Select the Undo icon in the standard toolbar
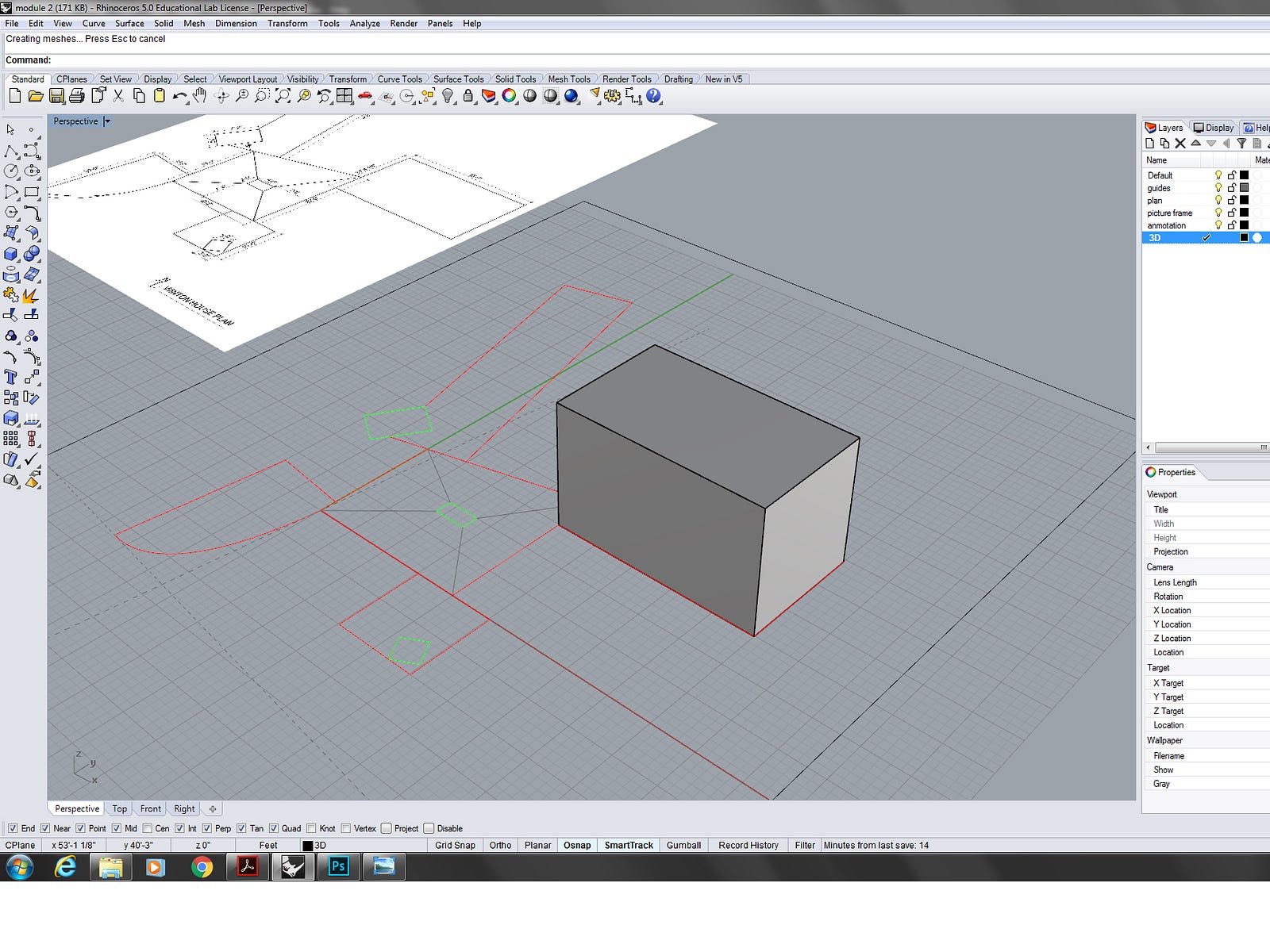 point(179,96)
